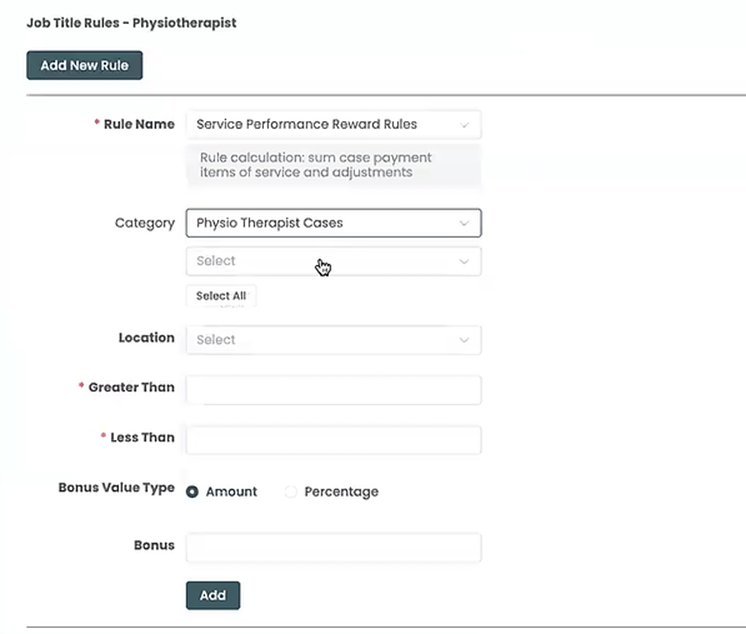The height and width of the screenshot is (634, 746).
Task: Open the Select dropdown below Category
Action: point(320,261)
